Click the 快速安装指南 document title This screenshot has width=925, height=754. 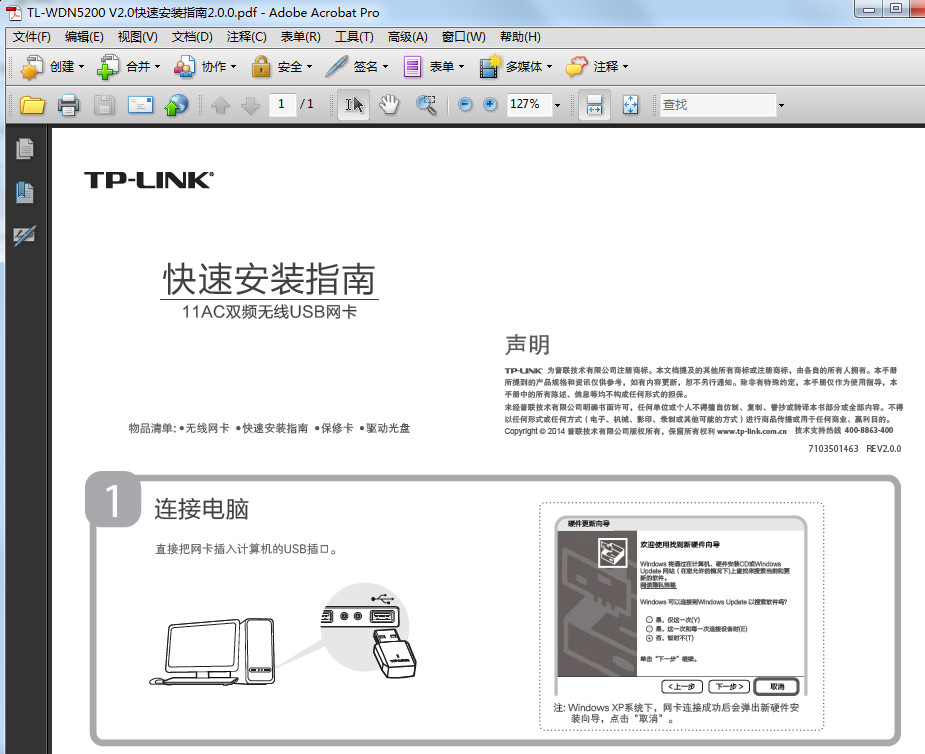[270, 278]
